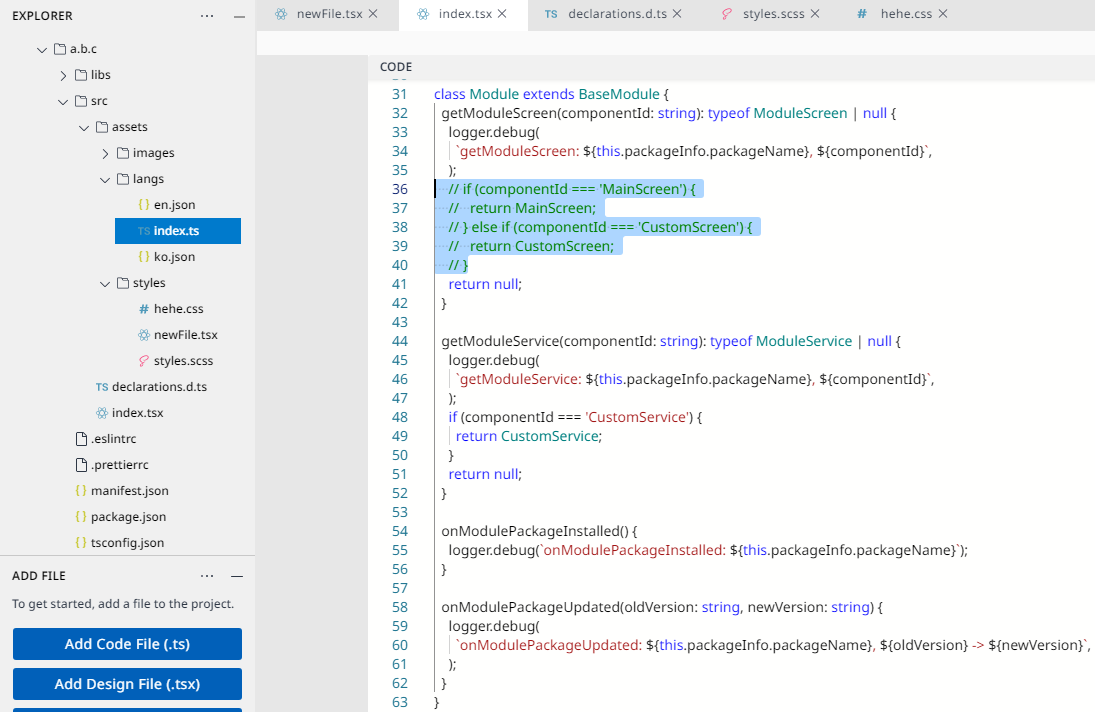The height and width of the screenshot is (712, 1095).
Task: Click the file icon beside .eslintrc
Action: coord(81,439)
